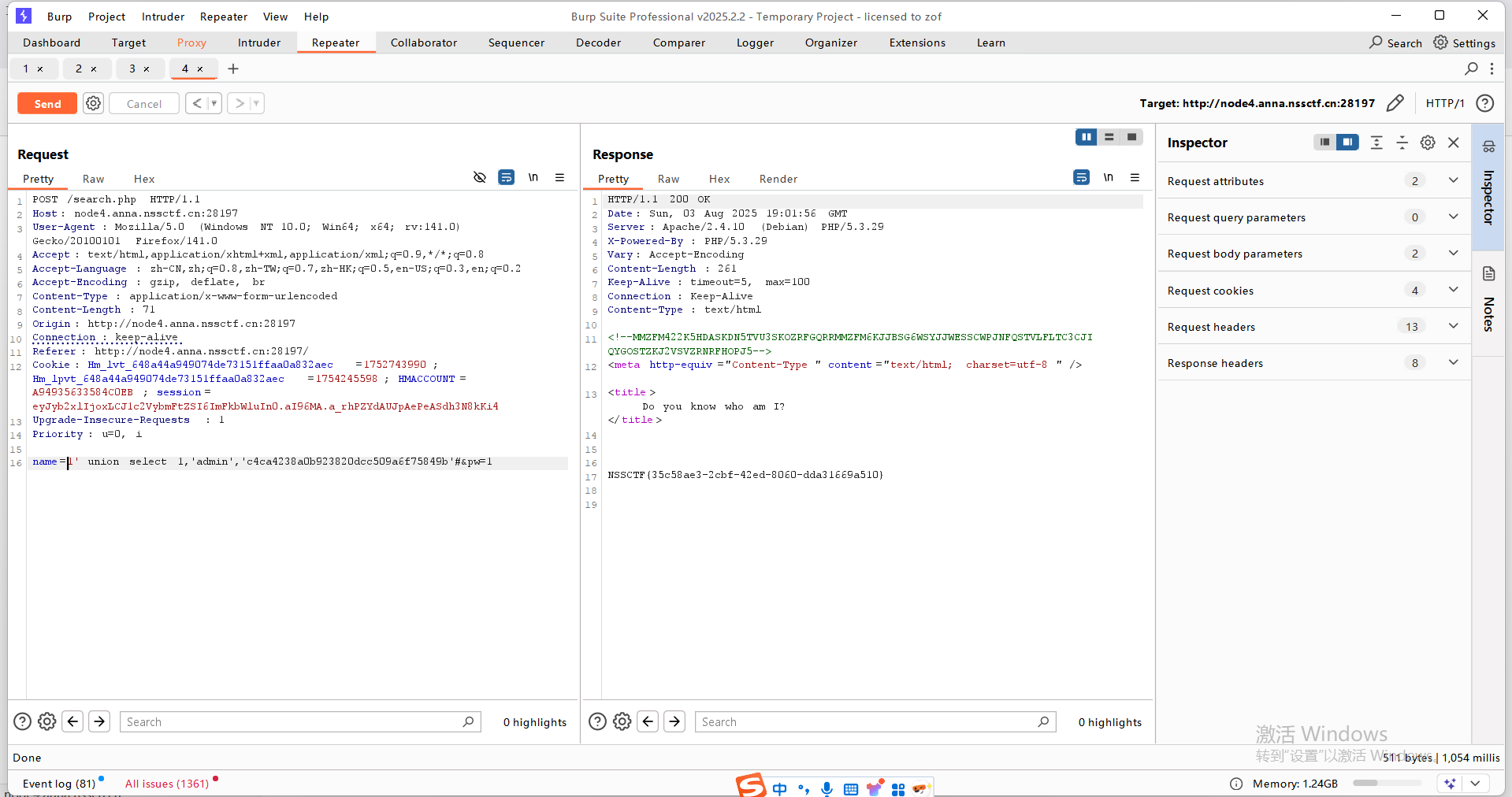The image size is (1512, 797).
Task: Open All issues list
Action: click(167, 784)
